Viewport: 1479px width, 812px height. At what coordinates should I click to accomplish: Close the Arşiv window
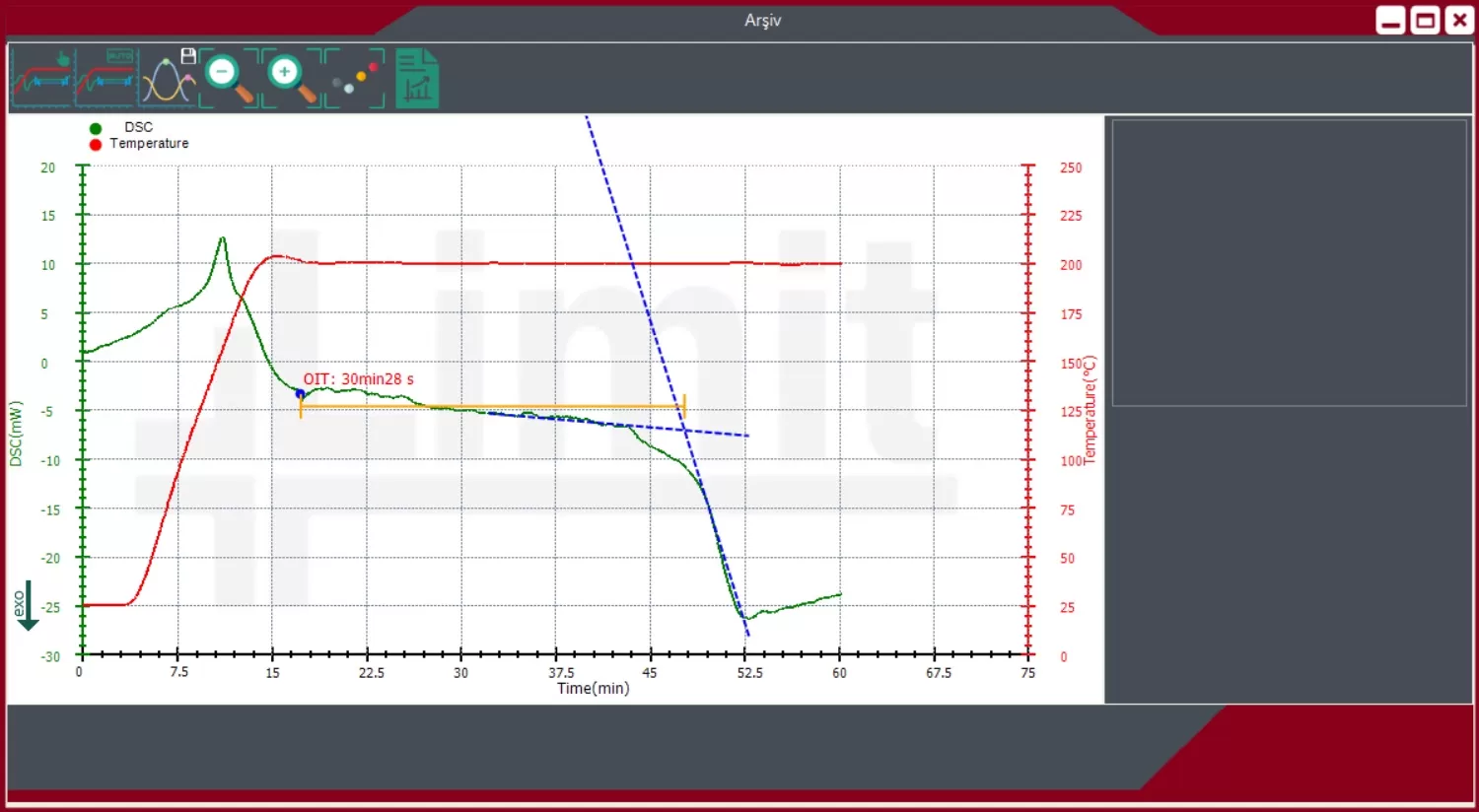pos(1459,20)
